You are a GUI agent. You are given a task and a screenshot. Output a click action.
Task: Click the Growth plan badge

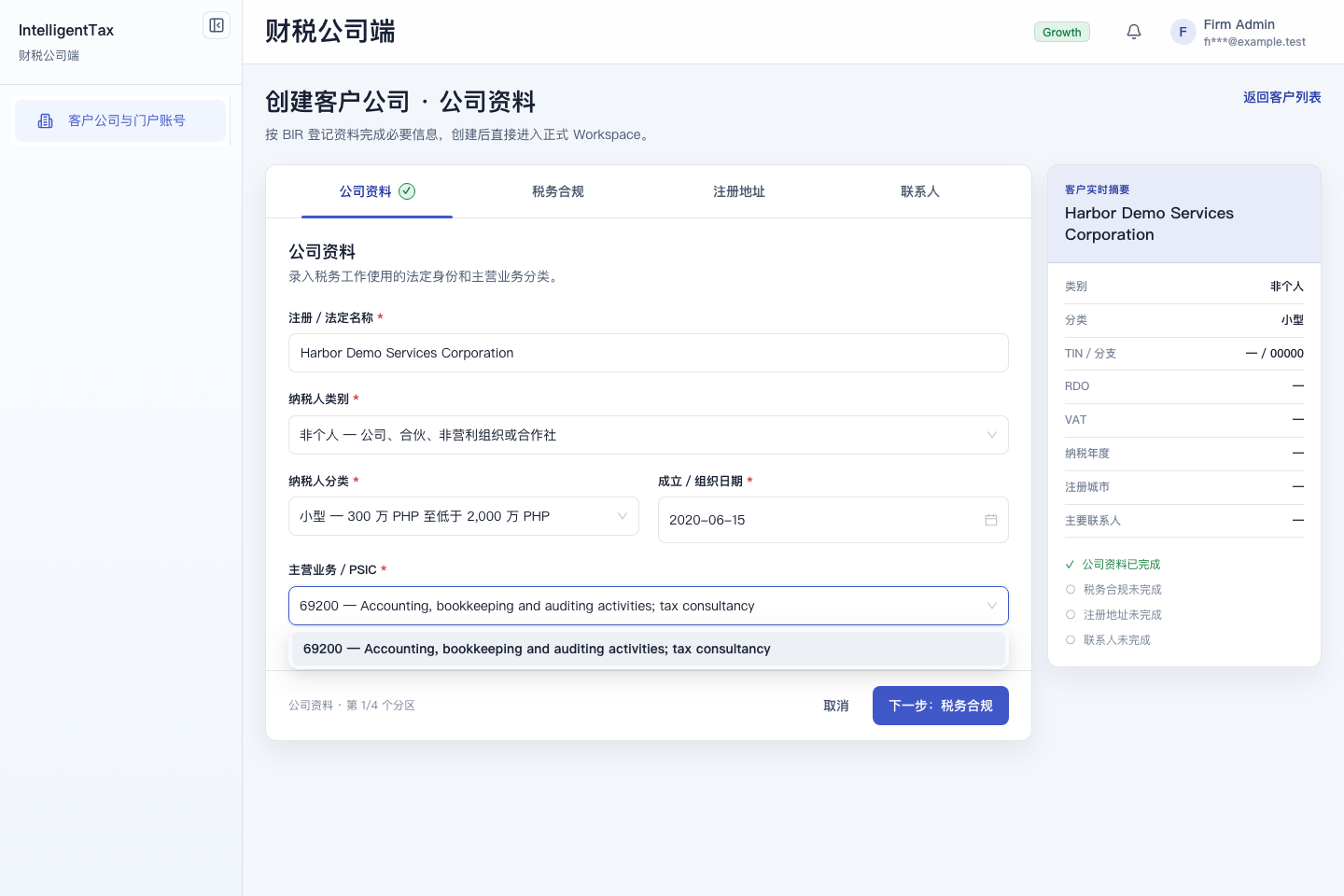coord(1062,32)
